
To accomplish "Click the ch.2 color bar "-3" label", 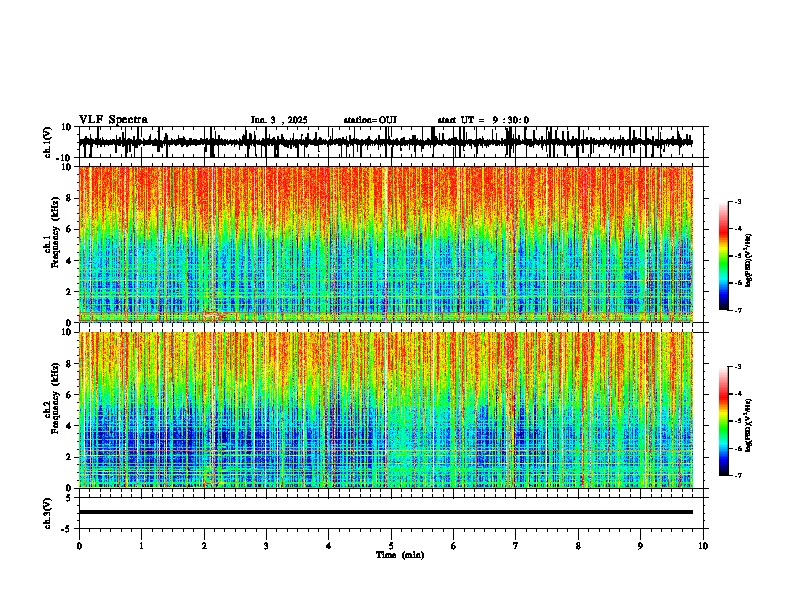I will (x=737, y=367).
